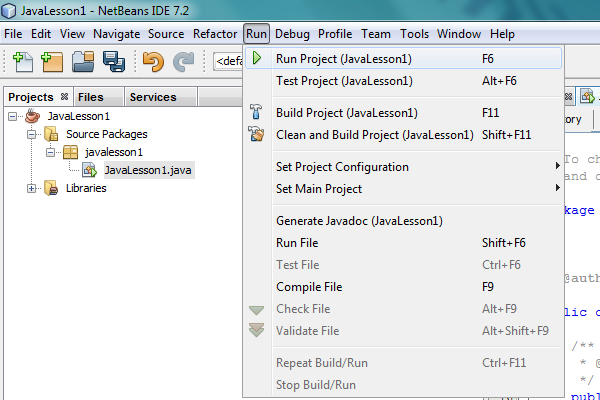
Task: Open the View menu
Action: coord(72,34)
